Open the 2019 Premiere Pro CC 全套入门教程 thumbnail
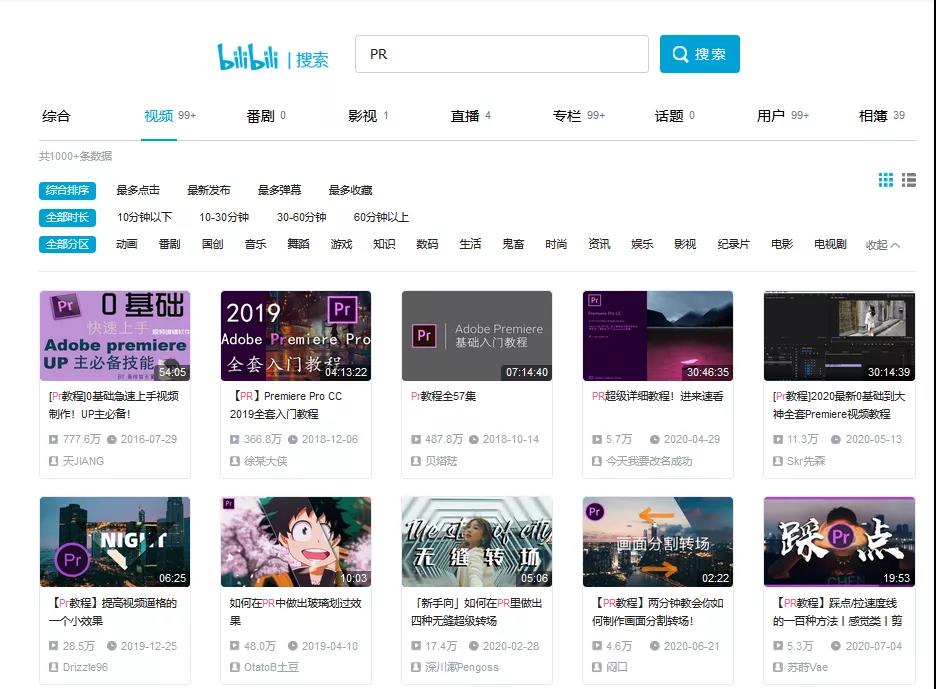Viewport: 936px width, 689px height. click(295, 338)
